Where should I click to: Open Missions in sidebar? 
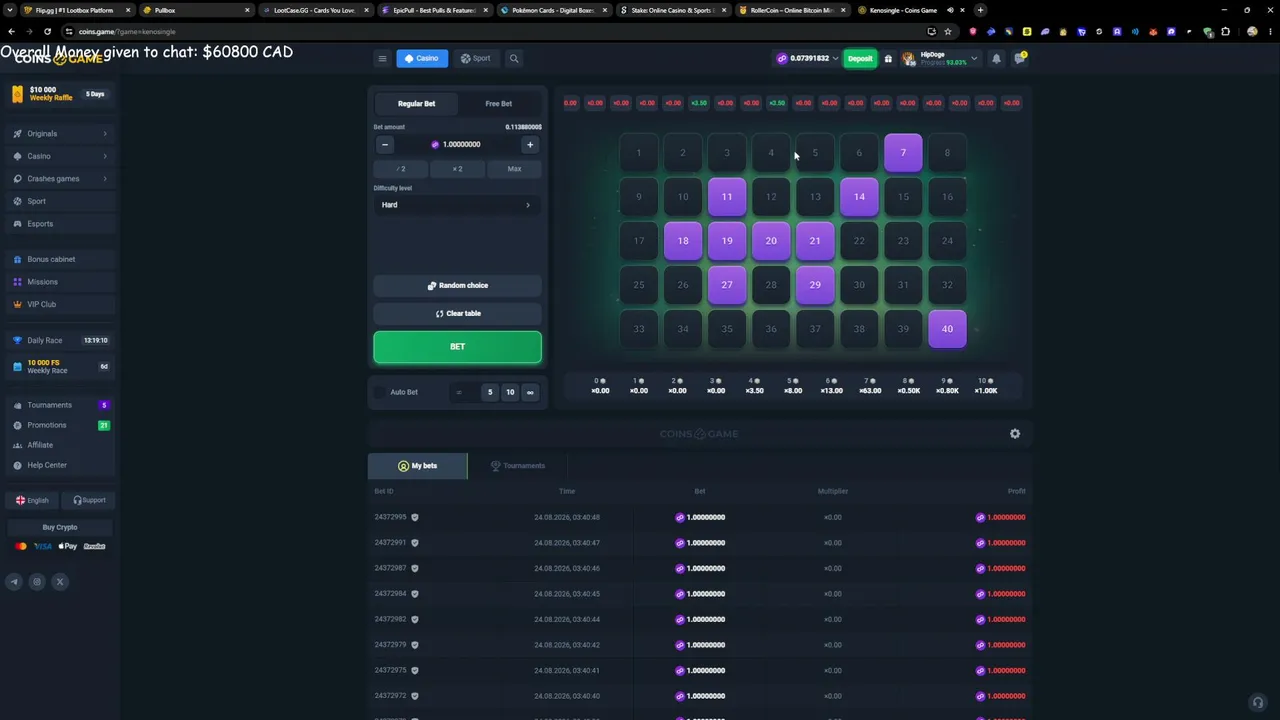coord(60,282)
